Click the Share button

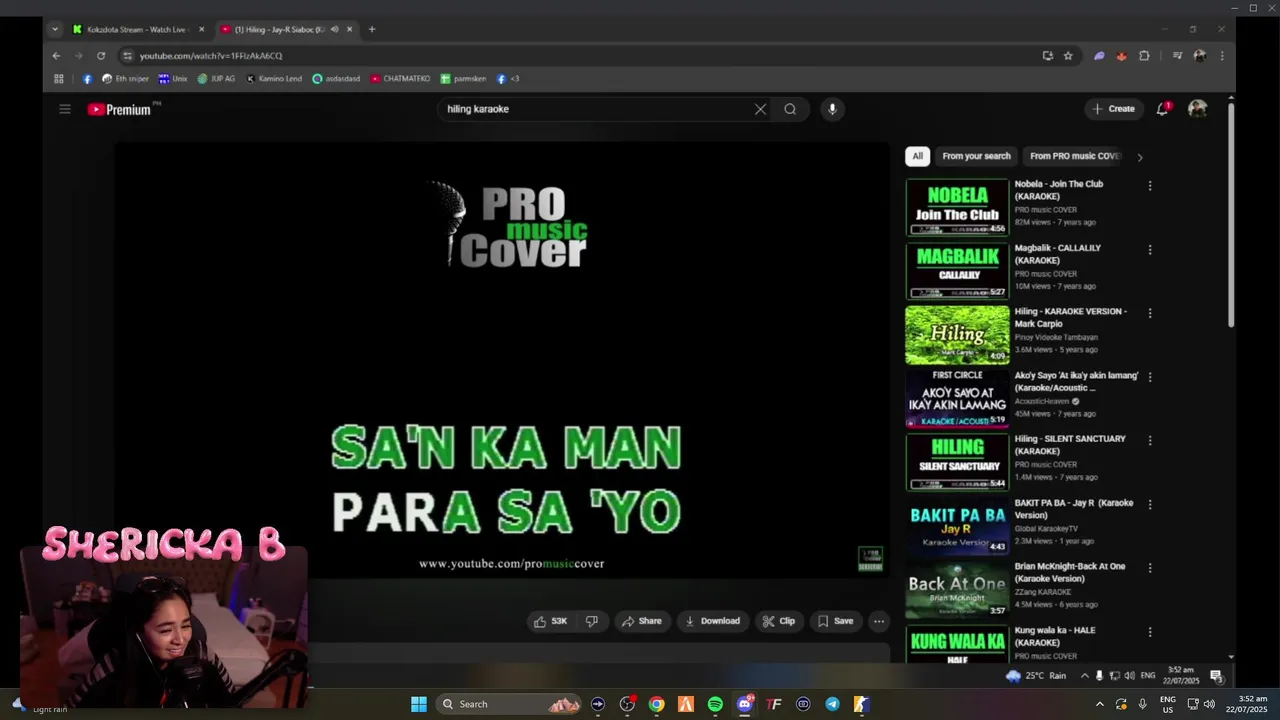(641, 621)
